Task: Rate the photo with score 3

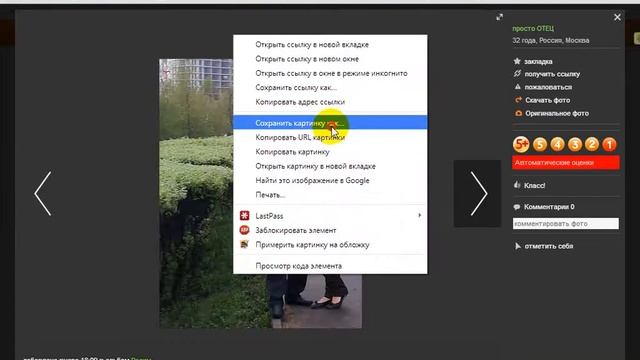Action: coord(575,144)
